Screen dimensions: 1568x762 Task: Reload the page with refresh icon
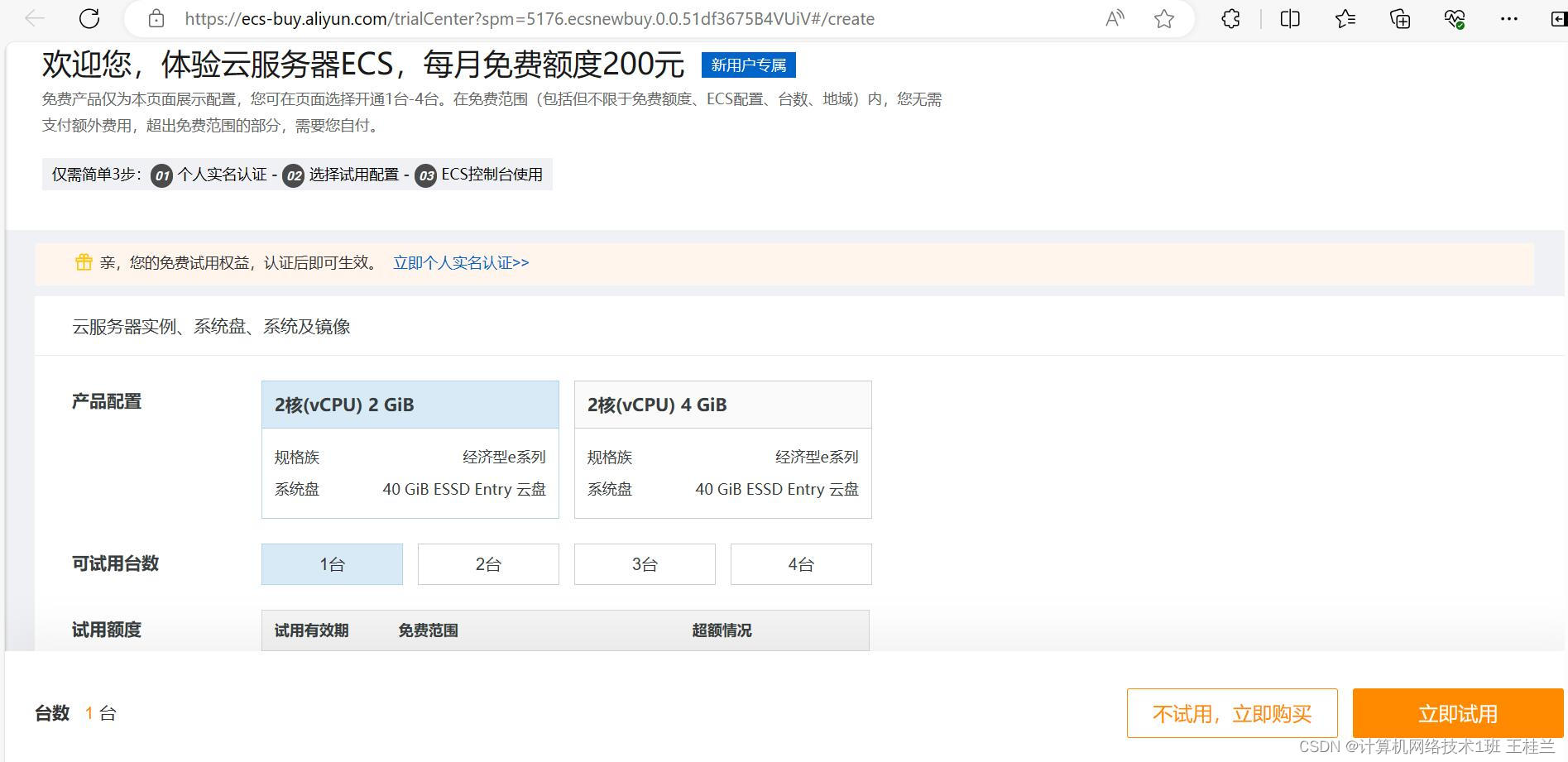[89, 18]
